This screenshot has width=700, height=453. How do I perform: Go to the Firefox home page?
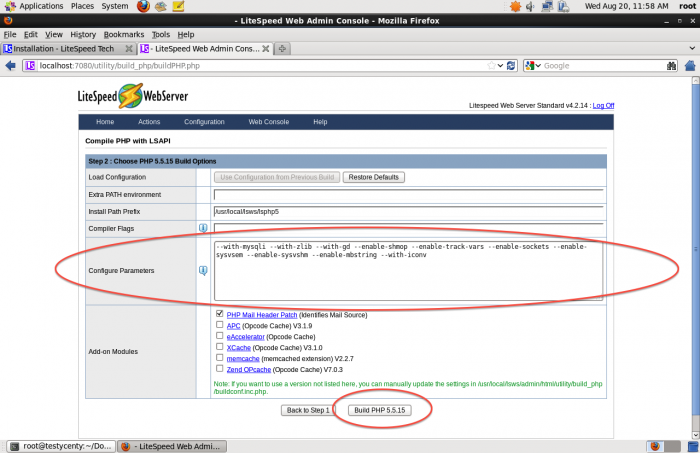click(x=690, y=66)
